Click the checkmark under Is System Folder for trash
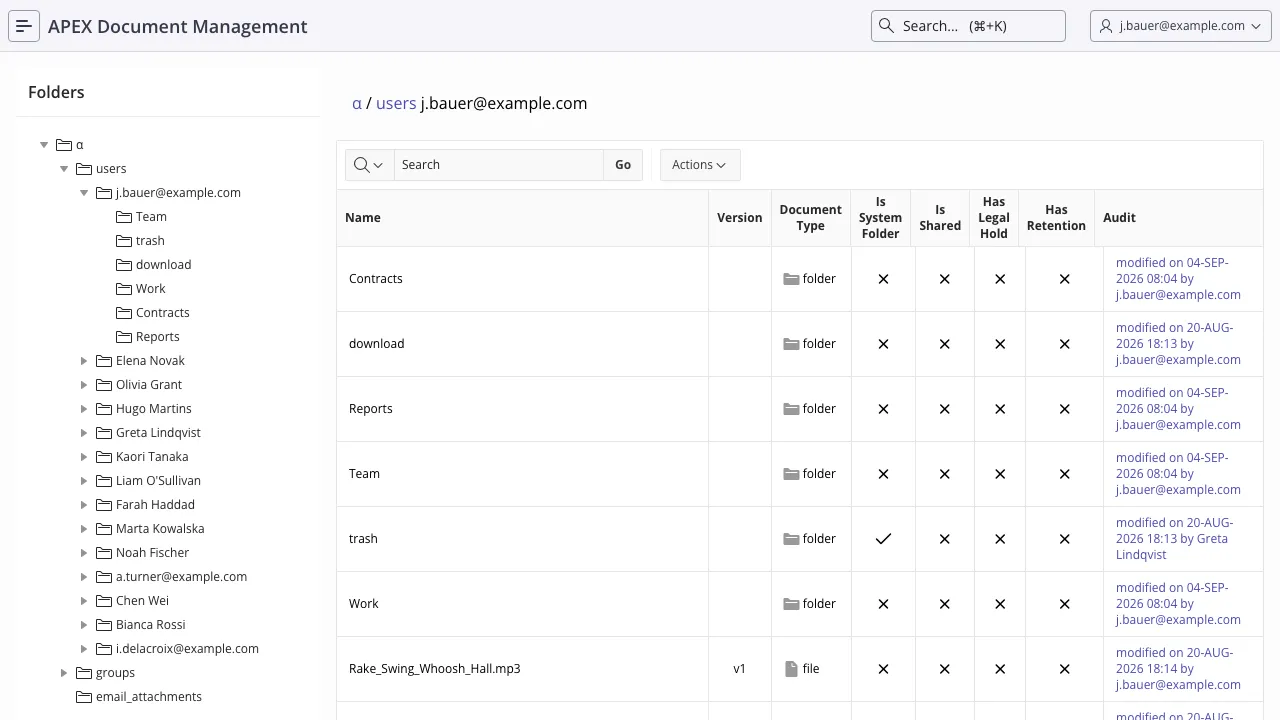 point(883,539)
